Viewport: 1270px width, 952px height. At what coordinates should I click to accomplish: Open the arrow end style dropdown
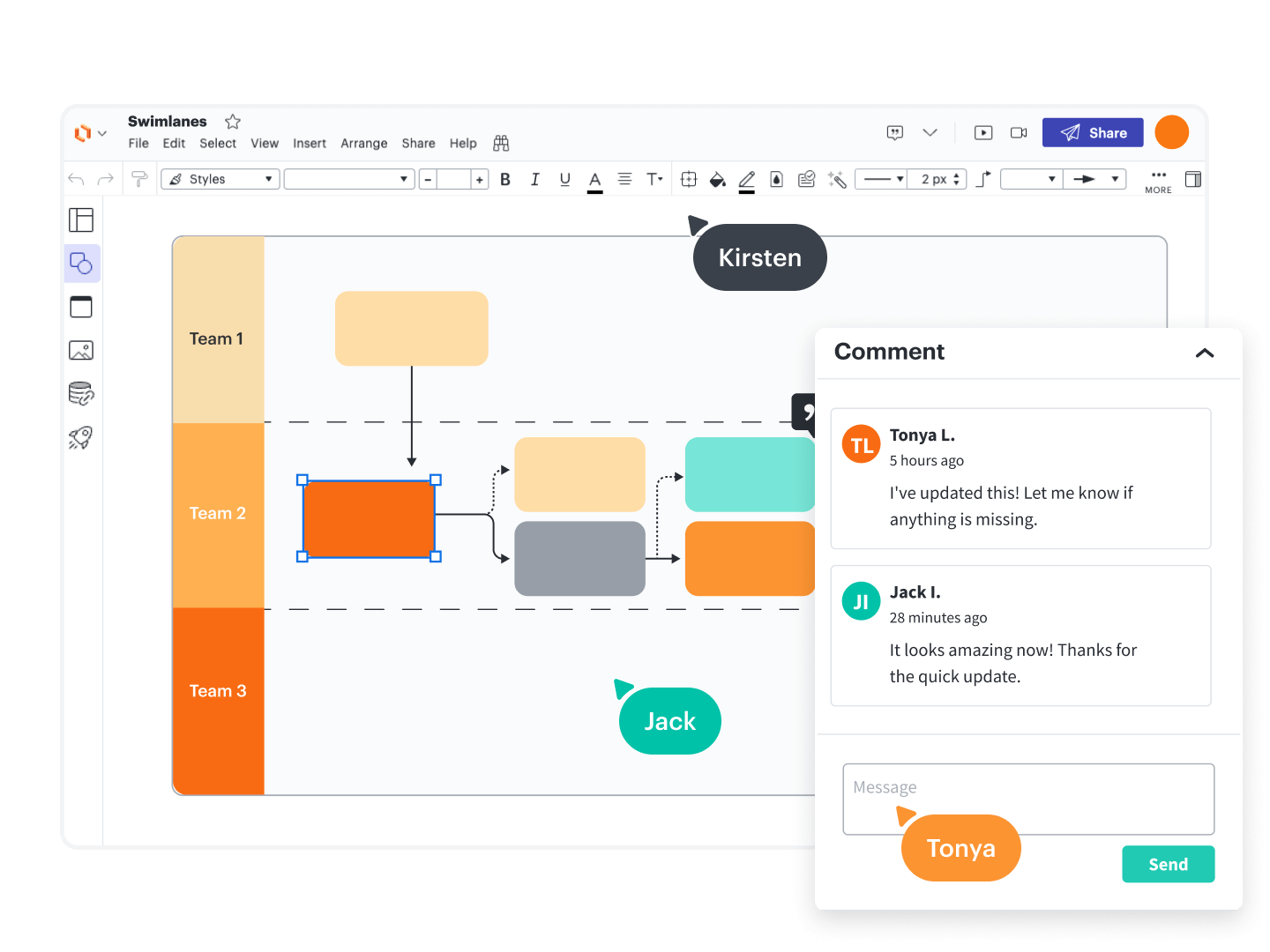(x=1094, y=179)
